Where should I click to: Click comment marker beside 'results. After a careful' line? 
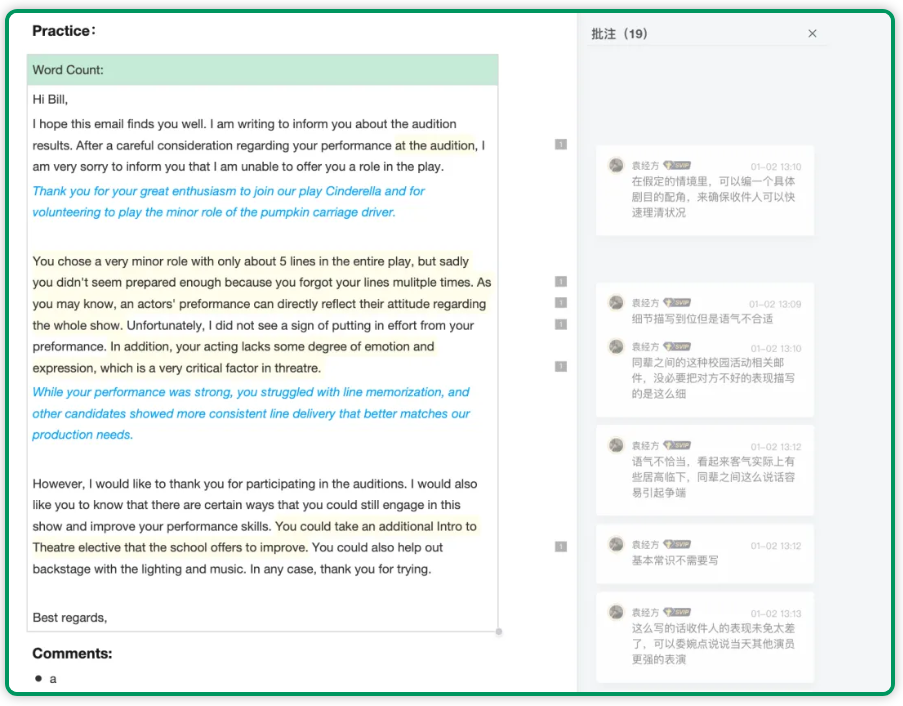[x=561, y=145]
